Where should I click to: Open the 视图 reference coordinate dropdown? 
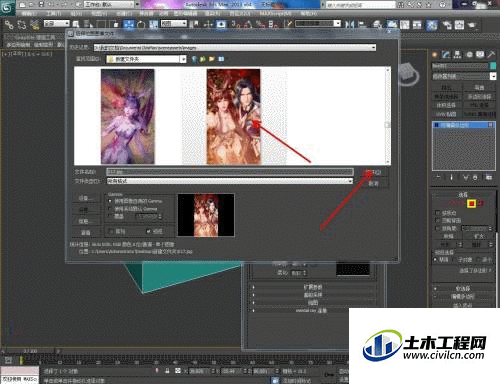(x=174, y=24)
